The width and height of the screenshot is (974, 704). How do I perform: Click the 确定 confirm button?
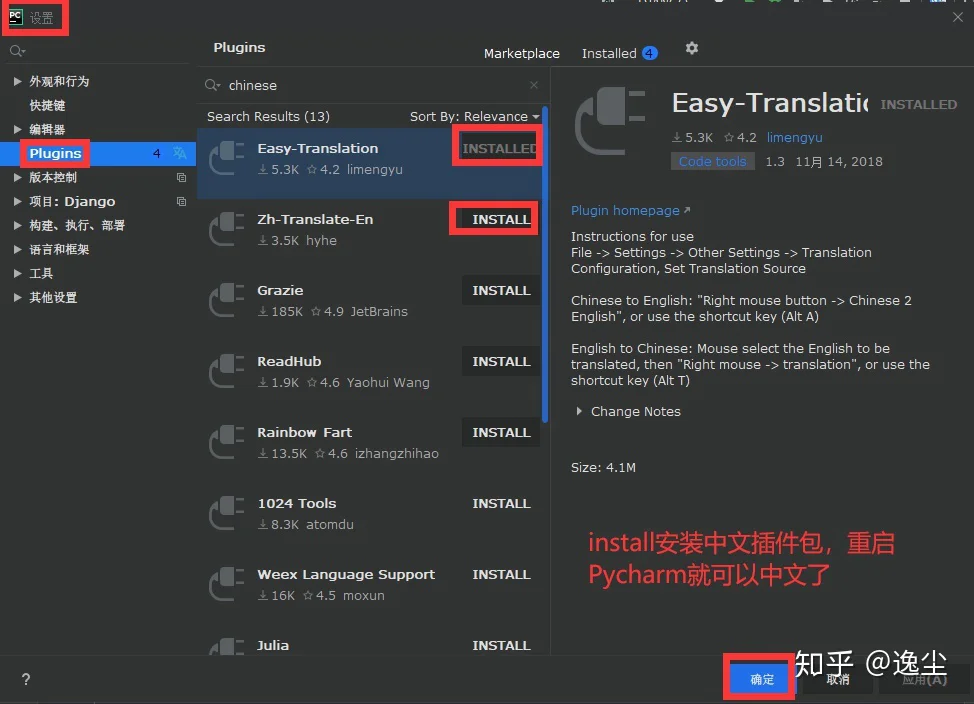point(762,679)
